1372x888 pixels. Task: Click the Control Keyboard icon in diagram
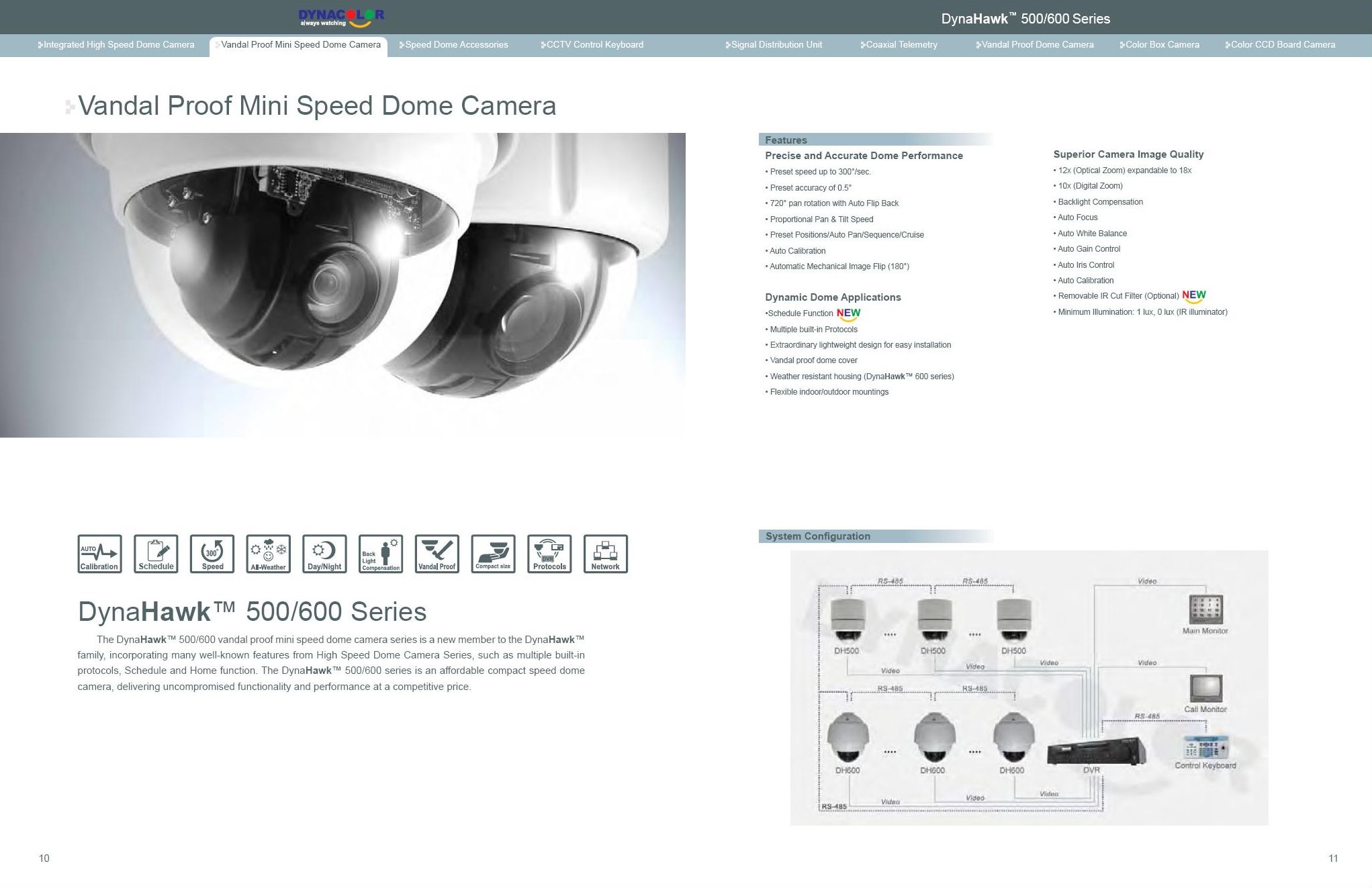[1205, 747]
